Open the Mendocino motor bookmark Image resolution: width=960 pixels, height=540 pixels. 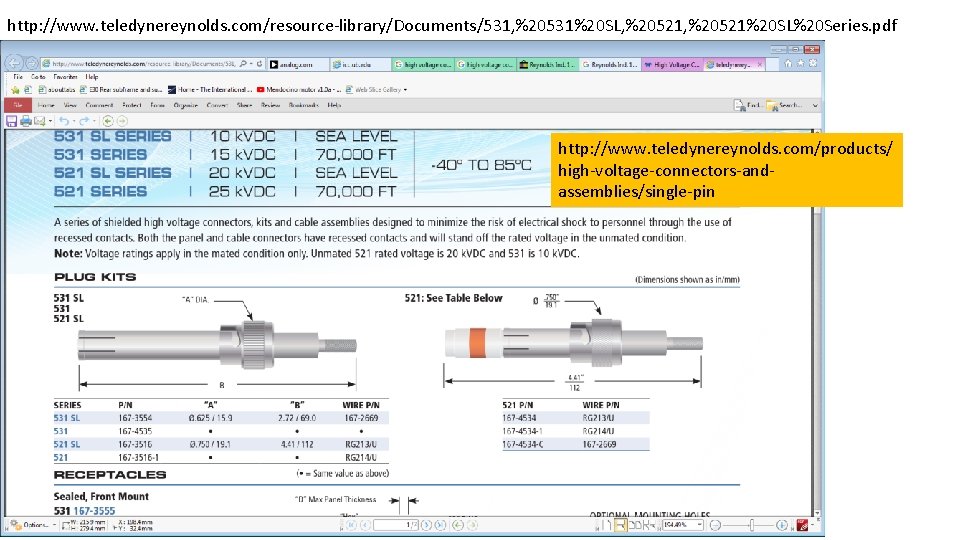(299, 90)
